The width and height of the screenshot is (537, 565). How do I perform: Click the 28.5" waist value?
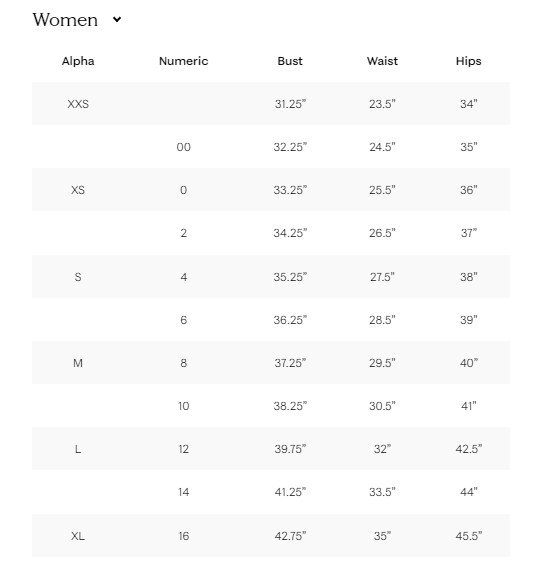pos(382,320)
